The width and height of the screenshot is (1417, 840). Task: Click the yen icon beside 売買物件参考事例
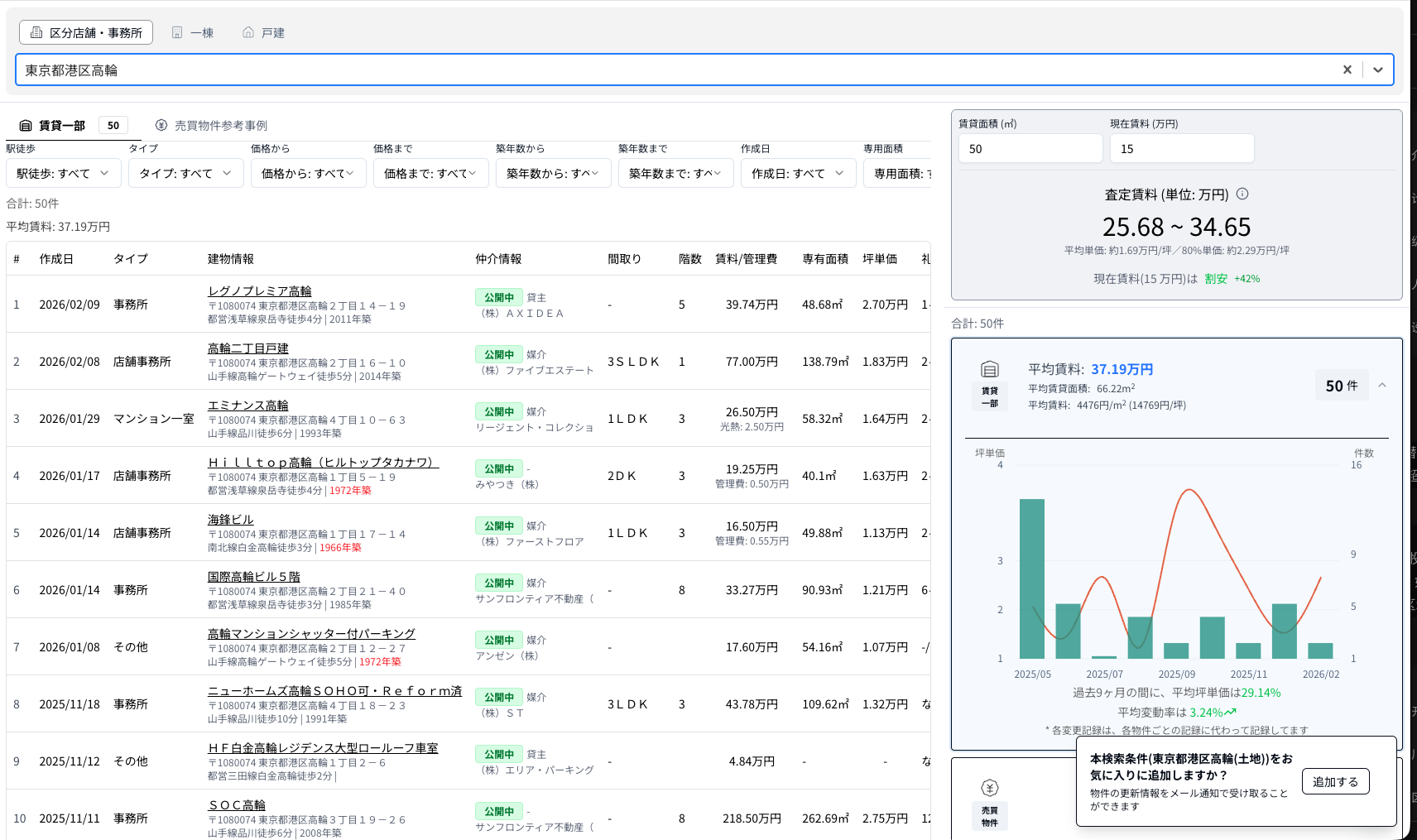[160, 125]
